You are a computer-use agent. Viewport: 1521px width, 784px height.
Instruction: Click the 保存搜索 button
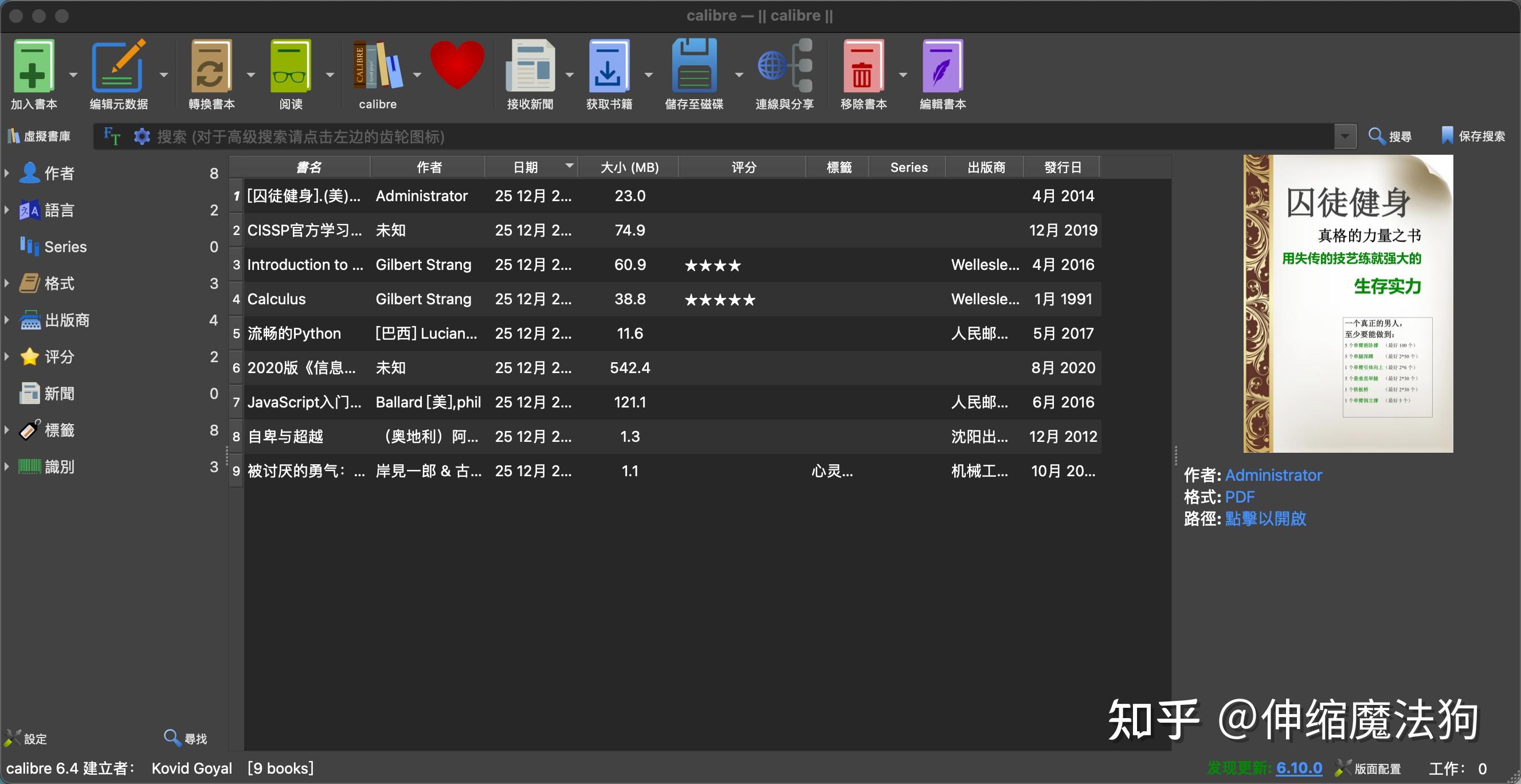[1474, 136]
